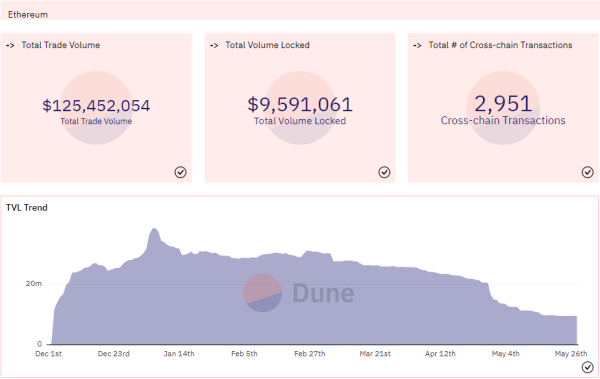Click the May 4th axis label
Screen dimensions: 600x379
[x=505, y=354]
